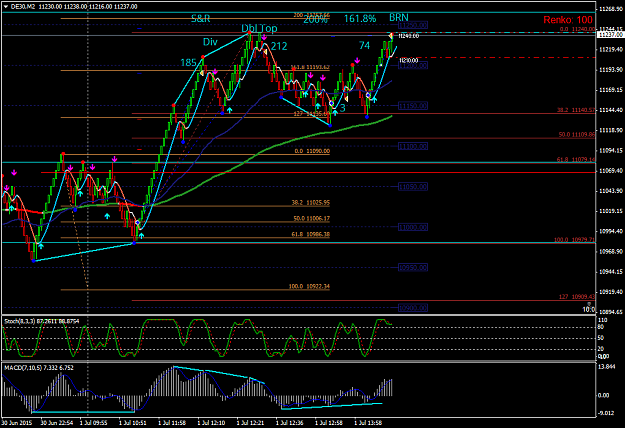This screenshot has width=625, height=428.
Task: Click red Fibonacci label '61.8 11079.14'
Action: coord(576,160)
